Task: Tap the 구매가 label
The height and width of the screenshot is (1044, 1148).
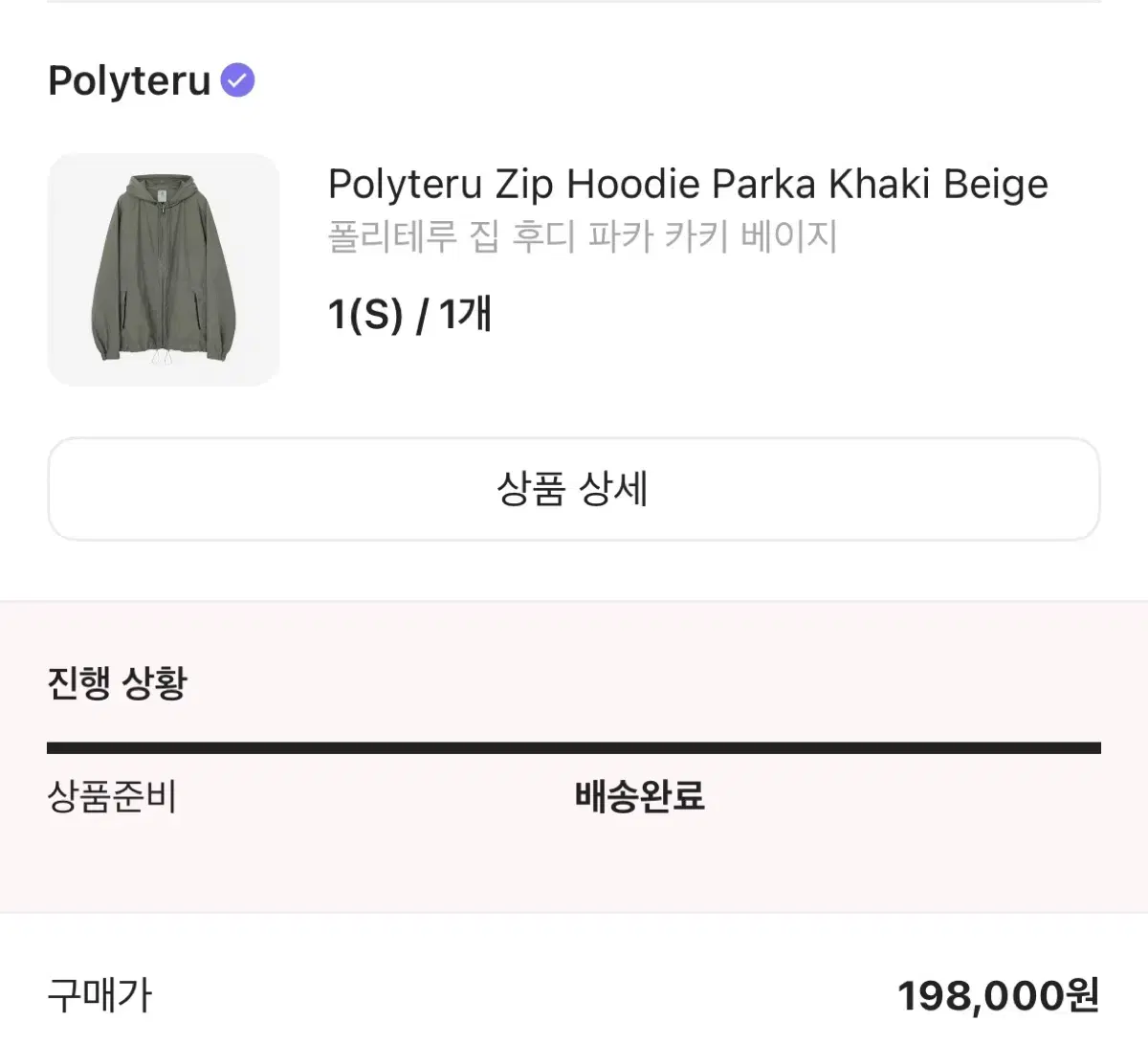Action: (99, 995)
